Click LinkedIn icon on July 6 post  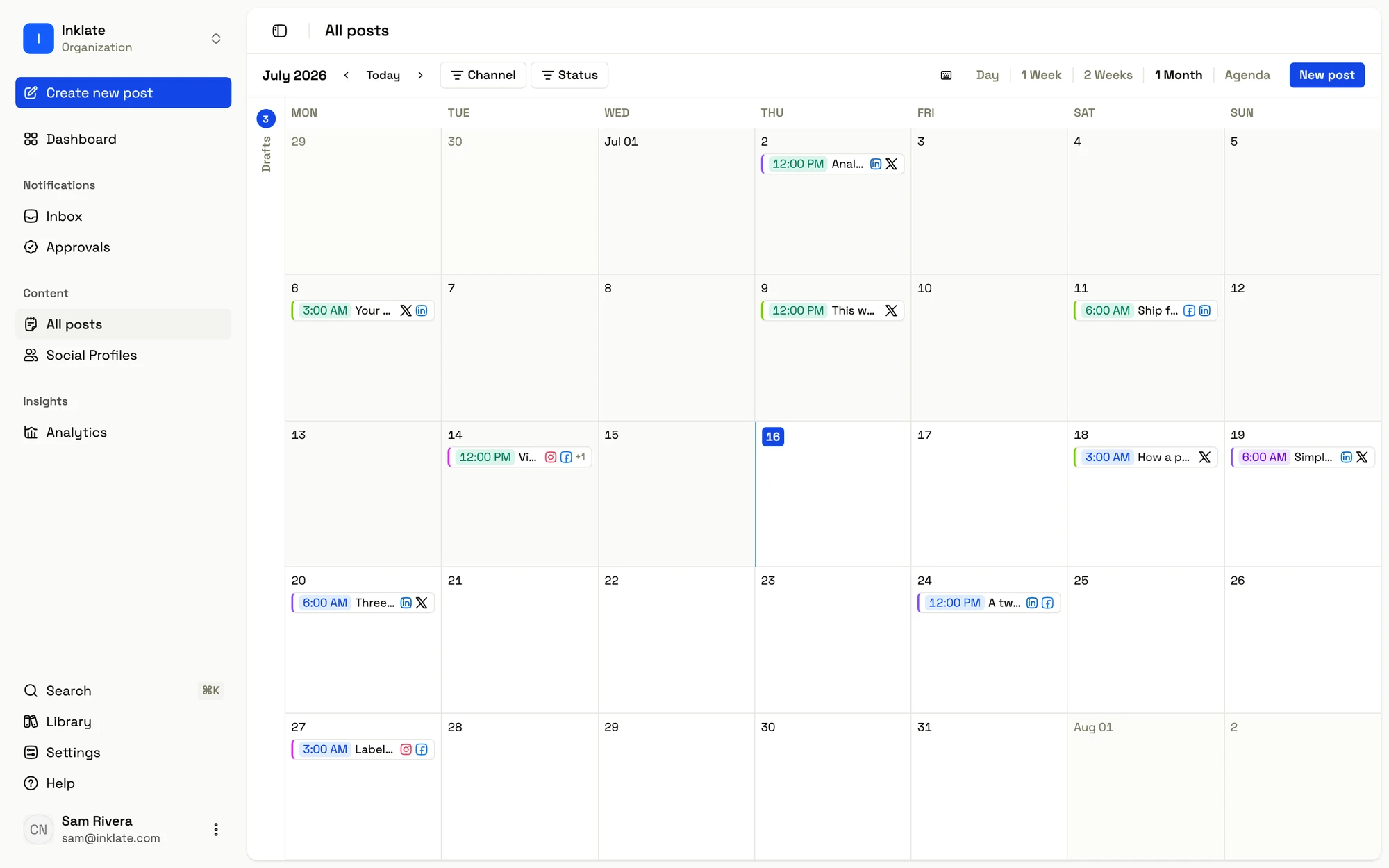tap(422, 310)
